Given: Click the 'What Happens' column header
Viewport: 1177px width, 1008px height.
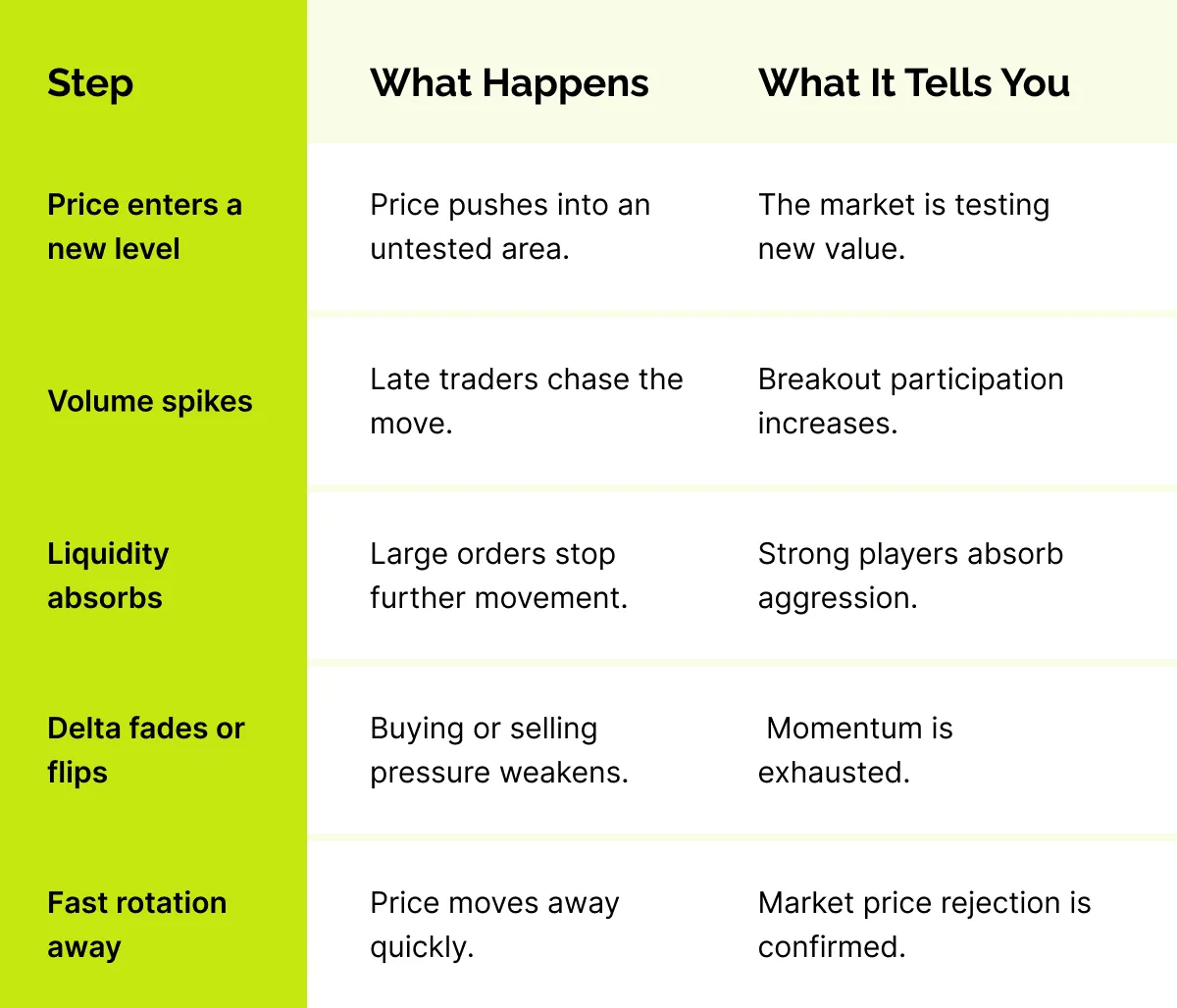Looking at the screenshot, I should [x=509, y=83].
